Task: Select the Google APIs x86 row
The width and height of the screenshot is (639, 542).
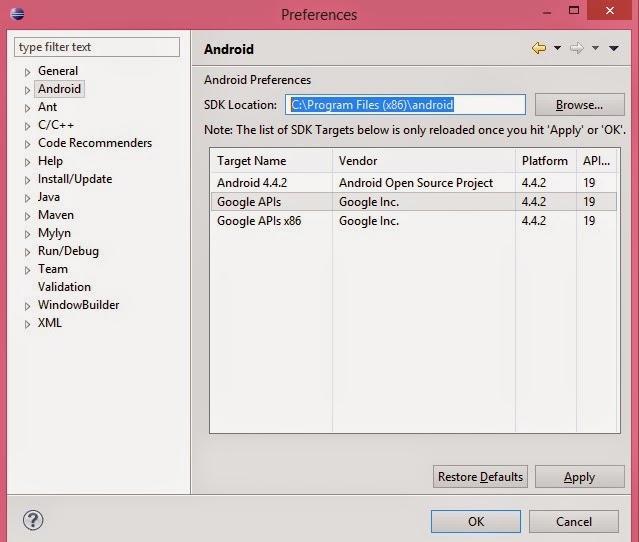Action: pos(414,221)
